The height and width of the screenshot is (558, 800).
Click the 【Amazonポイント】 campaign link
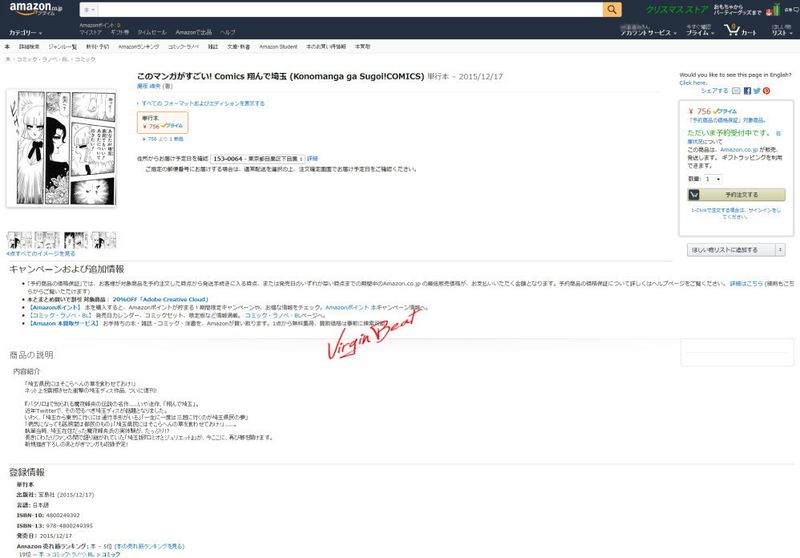click(x=55, y=308)
